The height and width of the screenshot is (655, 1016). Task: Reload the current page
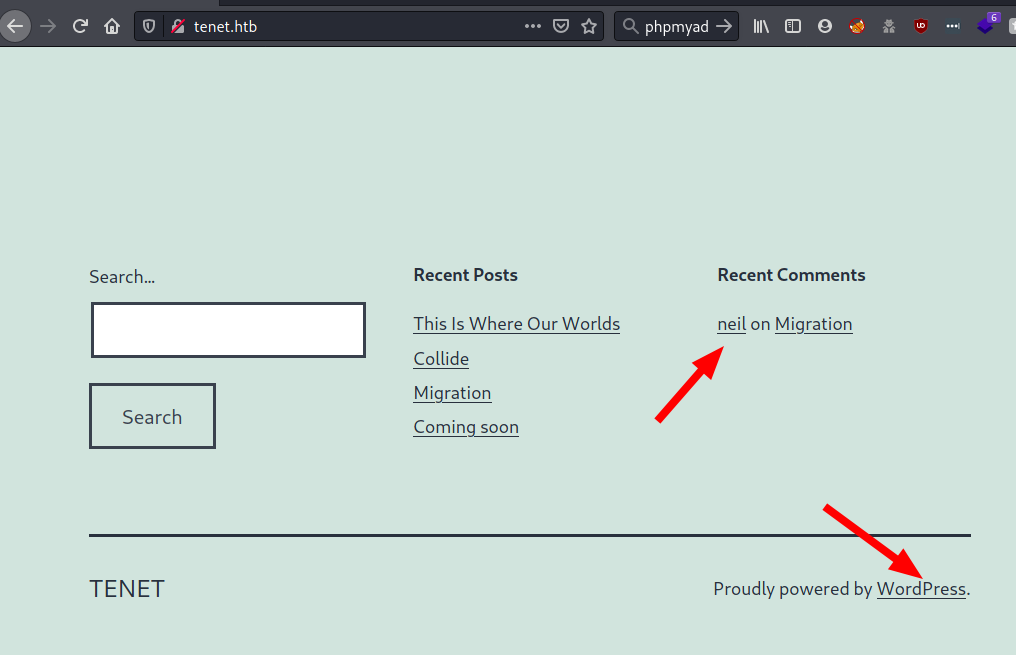tap(80, 27)
